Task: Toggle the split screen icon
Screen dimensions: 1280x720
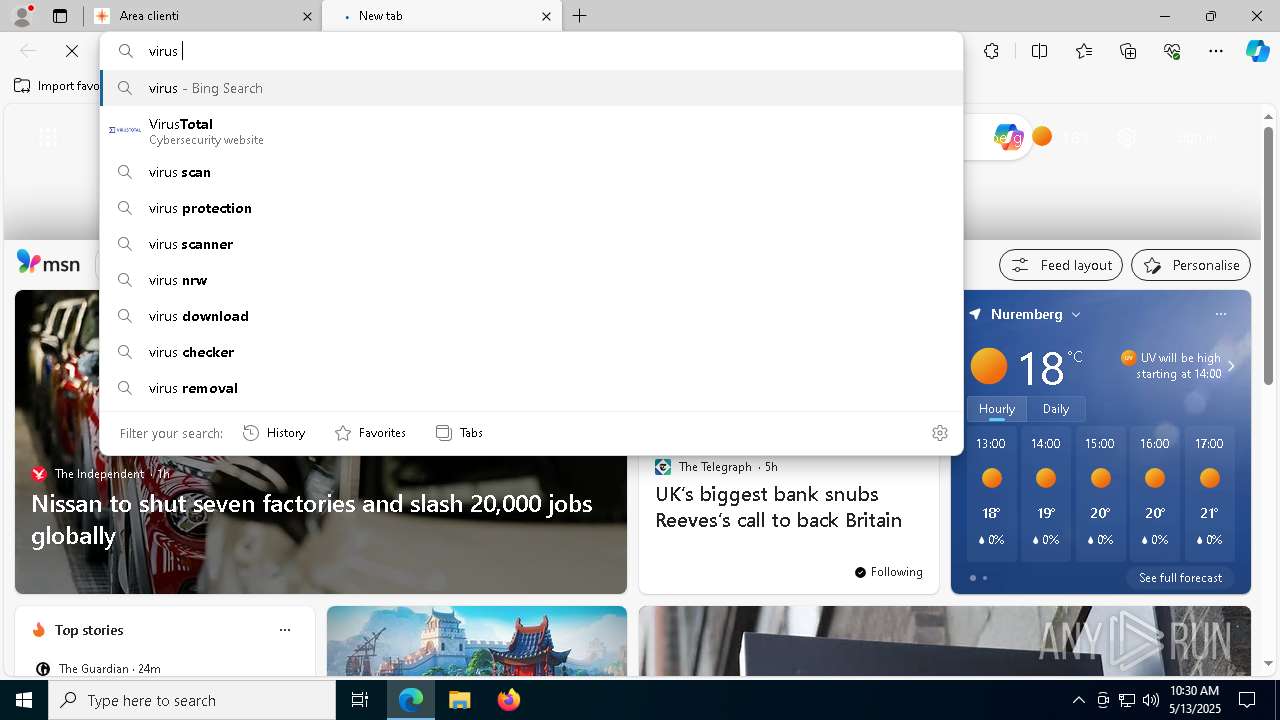Action: click(1039, 51)
